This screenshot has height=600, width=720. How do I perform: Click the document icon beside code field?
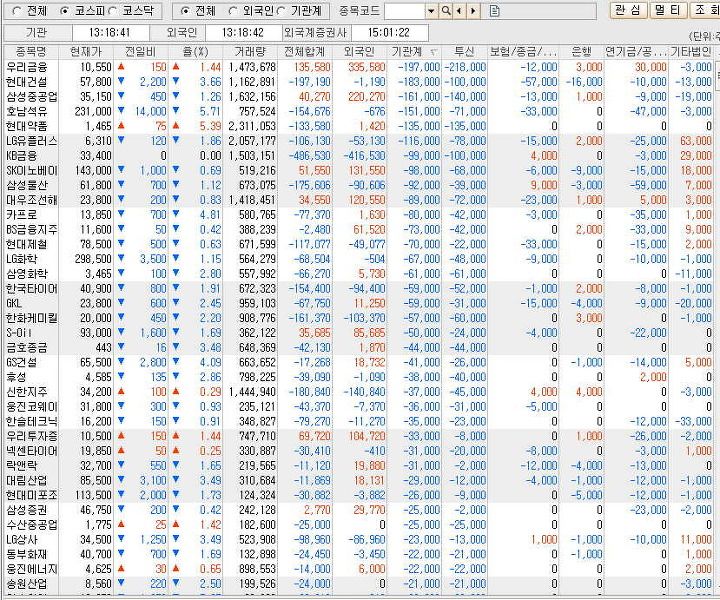[x=495, y=11]
